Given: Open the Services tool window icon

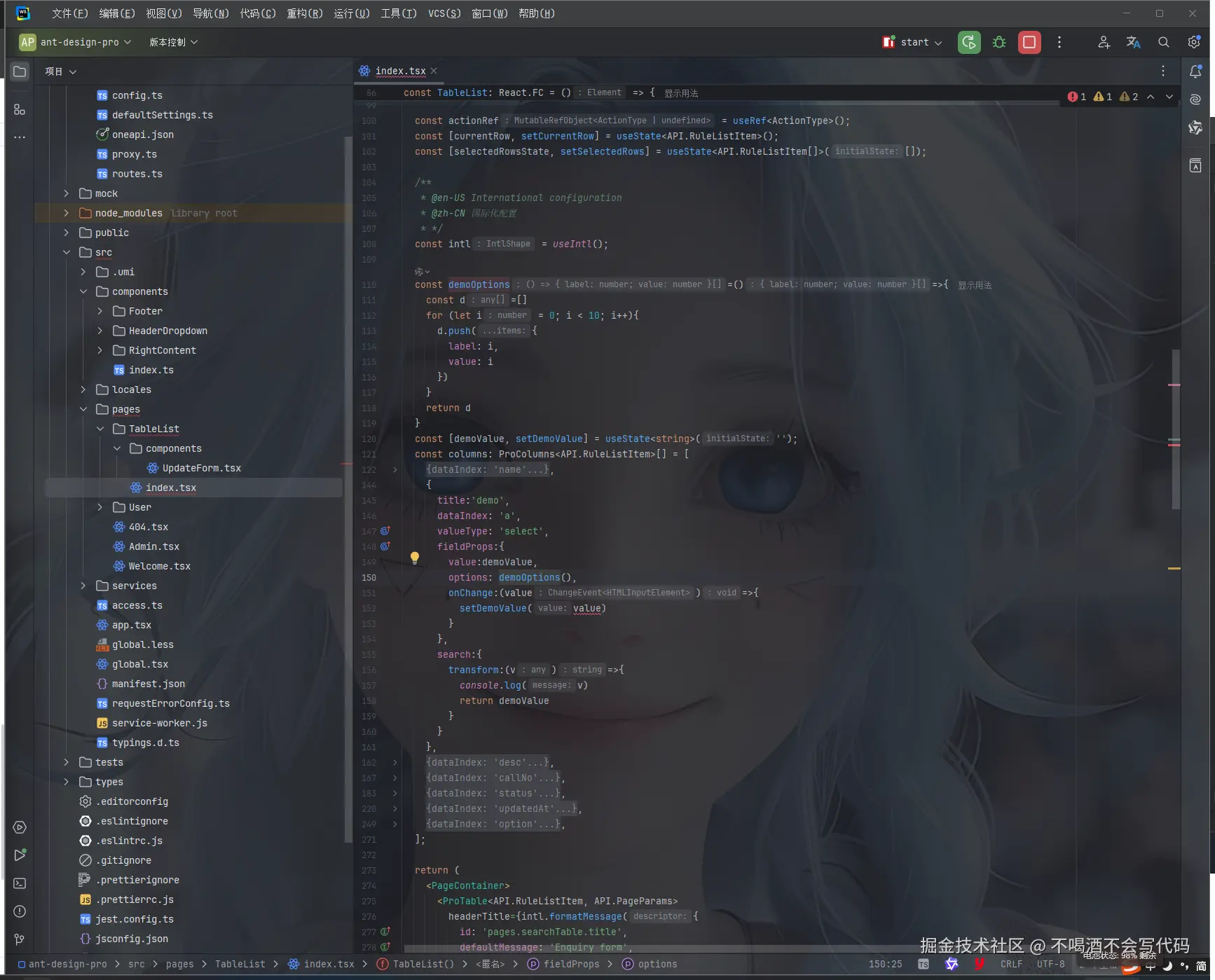Looking at the screenshot, I should (x=20, y=827).
